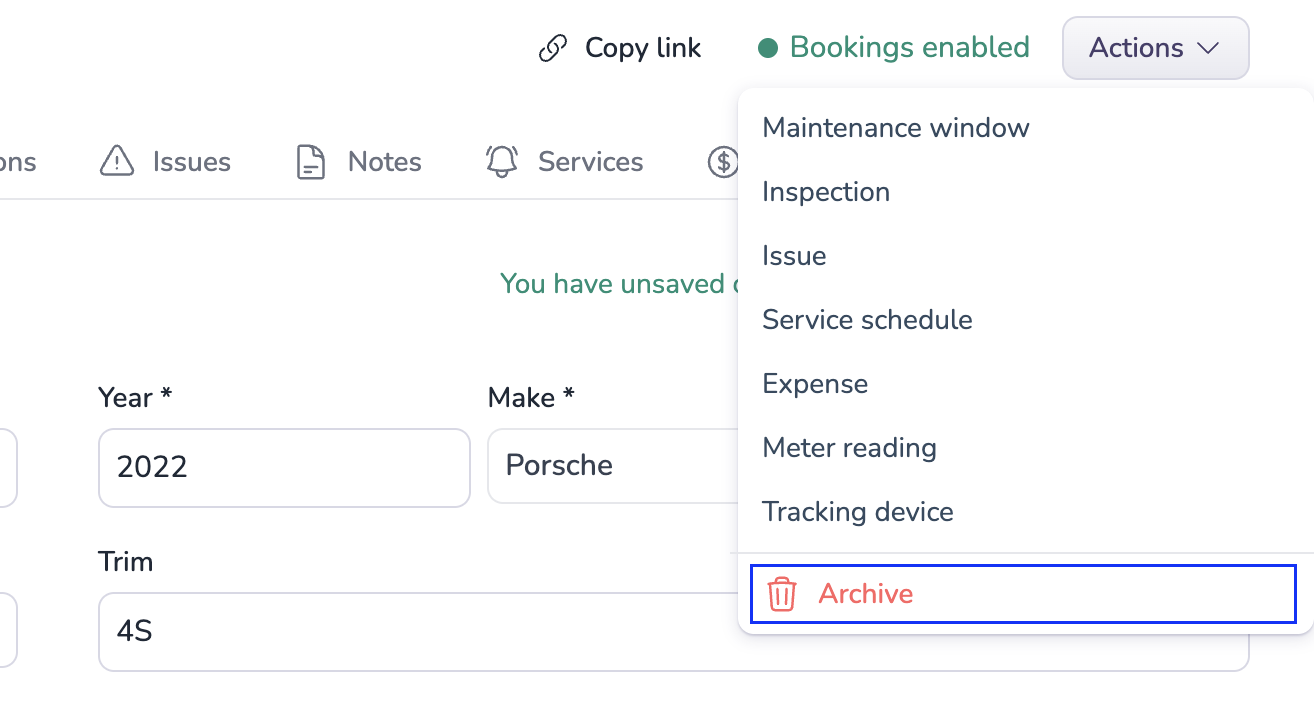Click the dollar sign coin icon
This screenshot has width=1314, height=704.
(x=723, y=161)
